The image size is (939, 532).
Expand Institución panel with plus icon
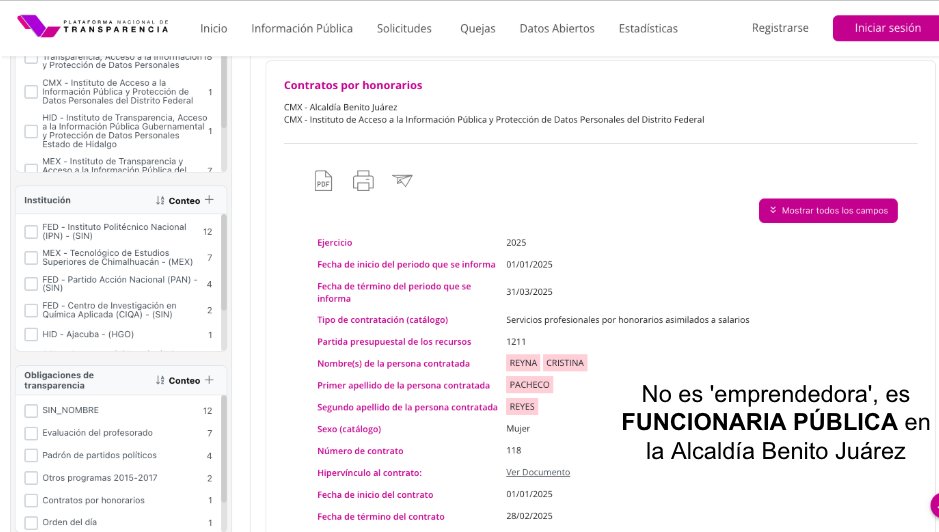pos(209,200)
